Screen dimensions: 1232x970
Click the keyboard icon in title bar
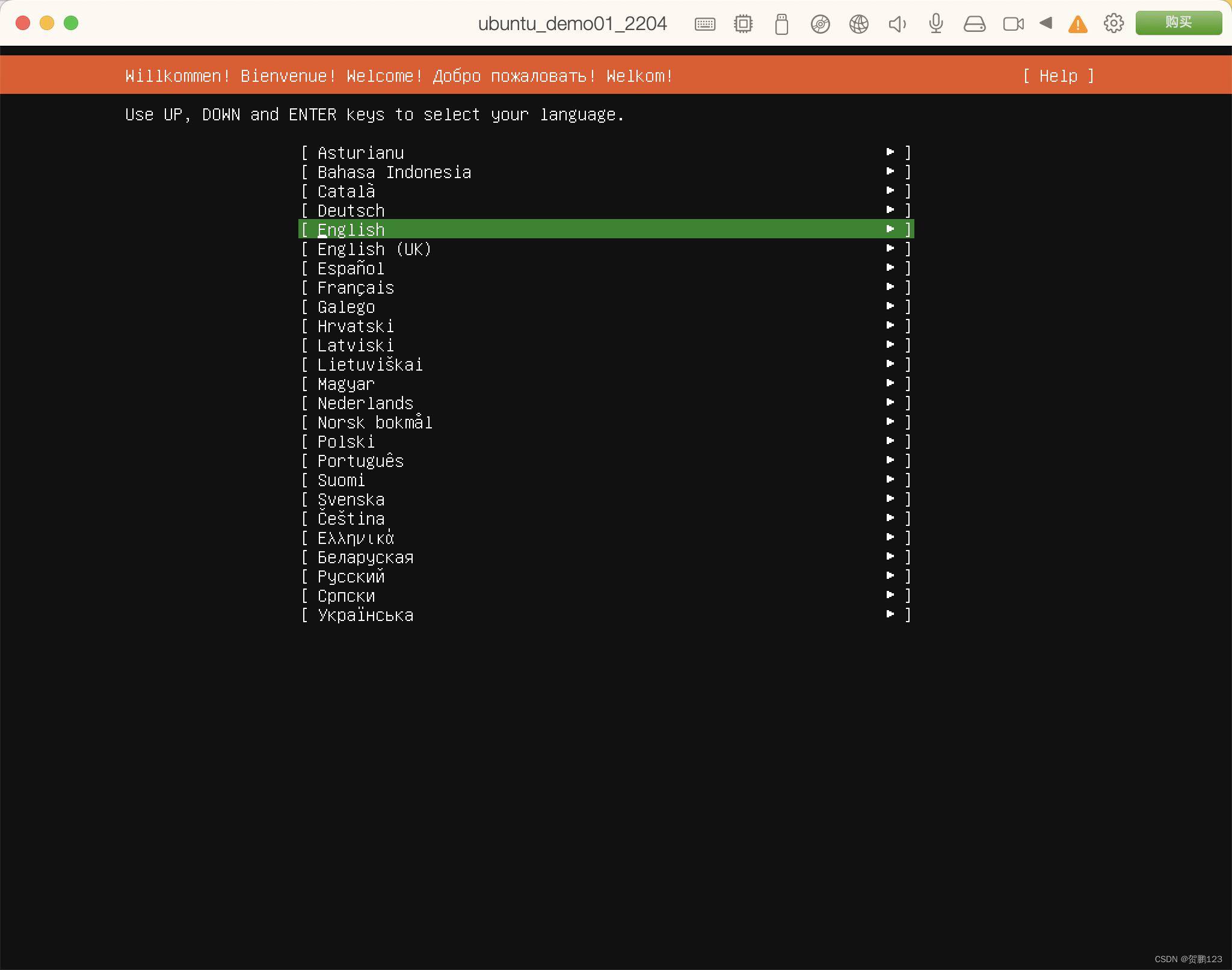tap(704, 24)
